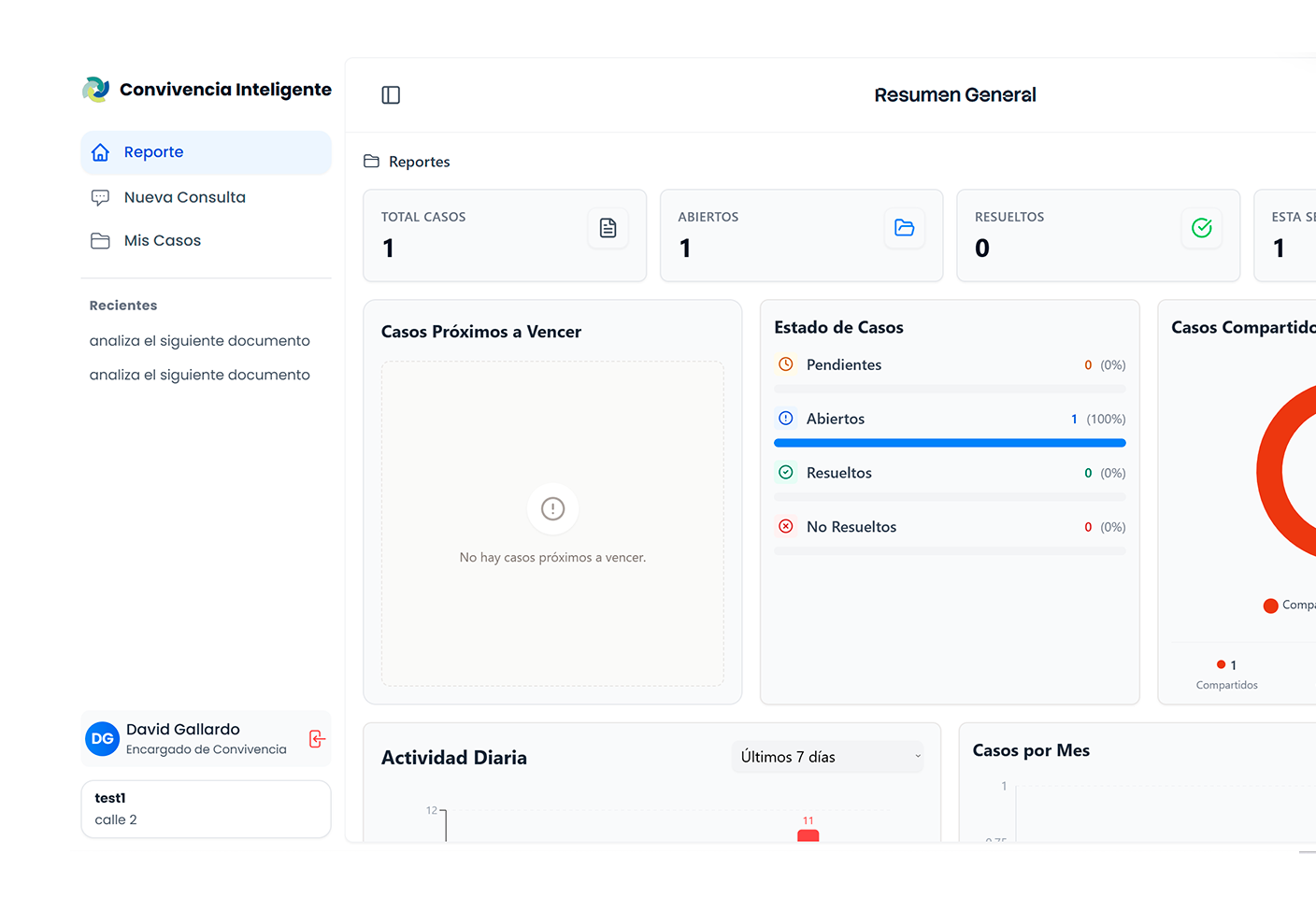Select the test1 calle 2 card
This screenshot has height=897, width=1316.
pyautogui.click(x=206, y=809)
